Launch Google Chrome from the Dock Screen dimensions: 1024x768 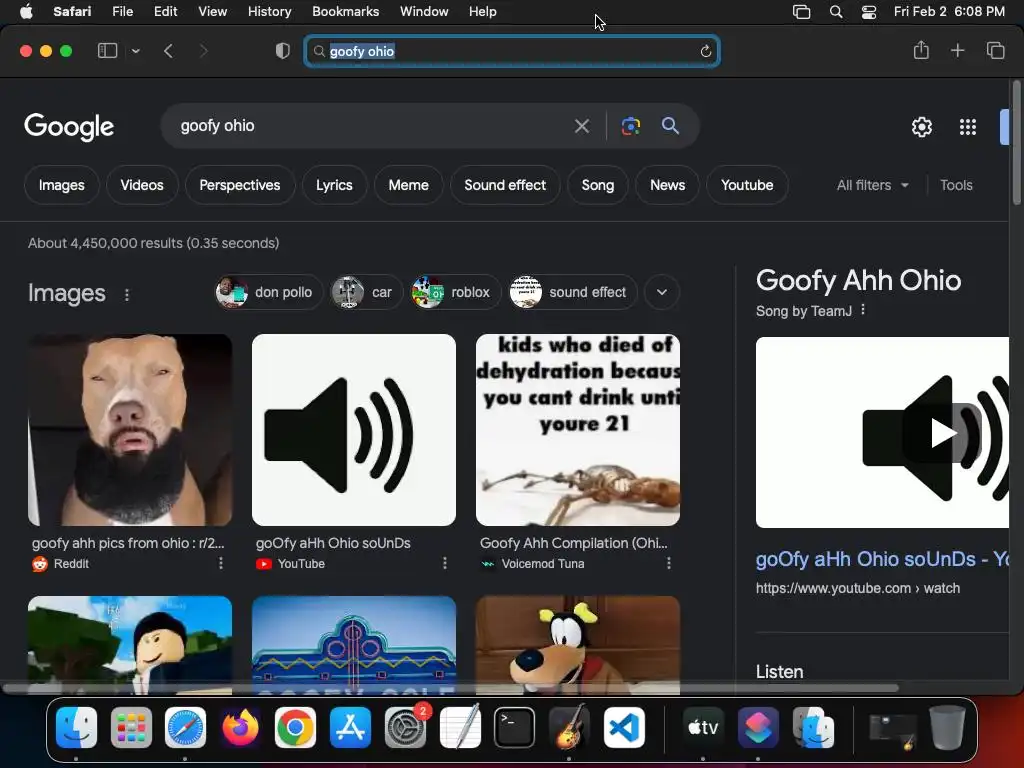[x=295, y=728]
